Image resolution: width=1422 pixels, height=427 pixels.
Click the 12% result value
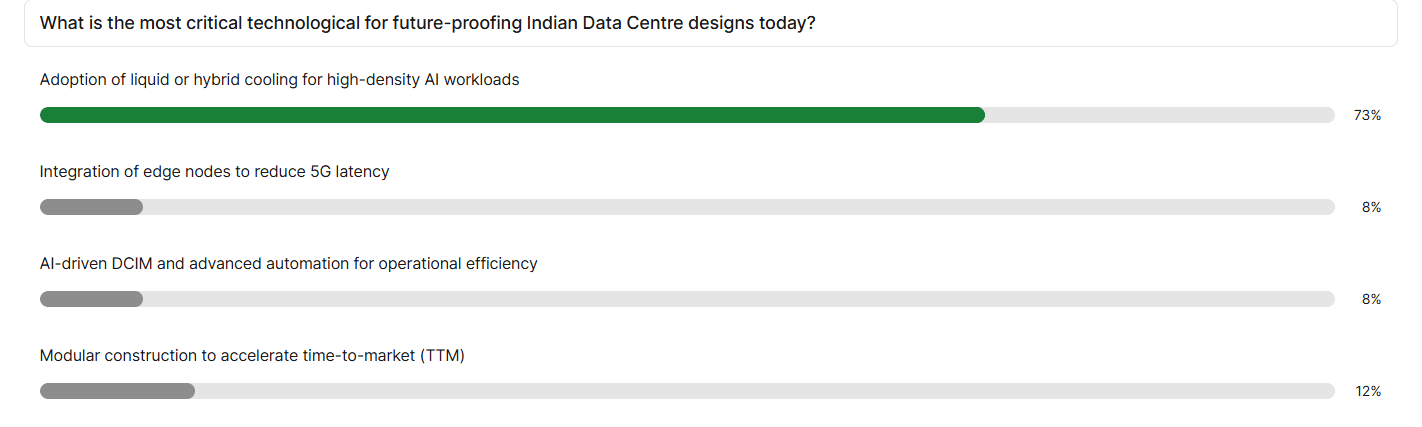[1368, 391]
